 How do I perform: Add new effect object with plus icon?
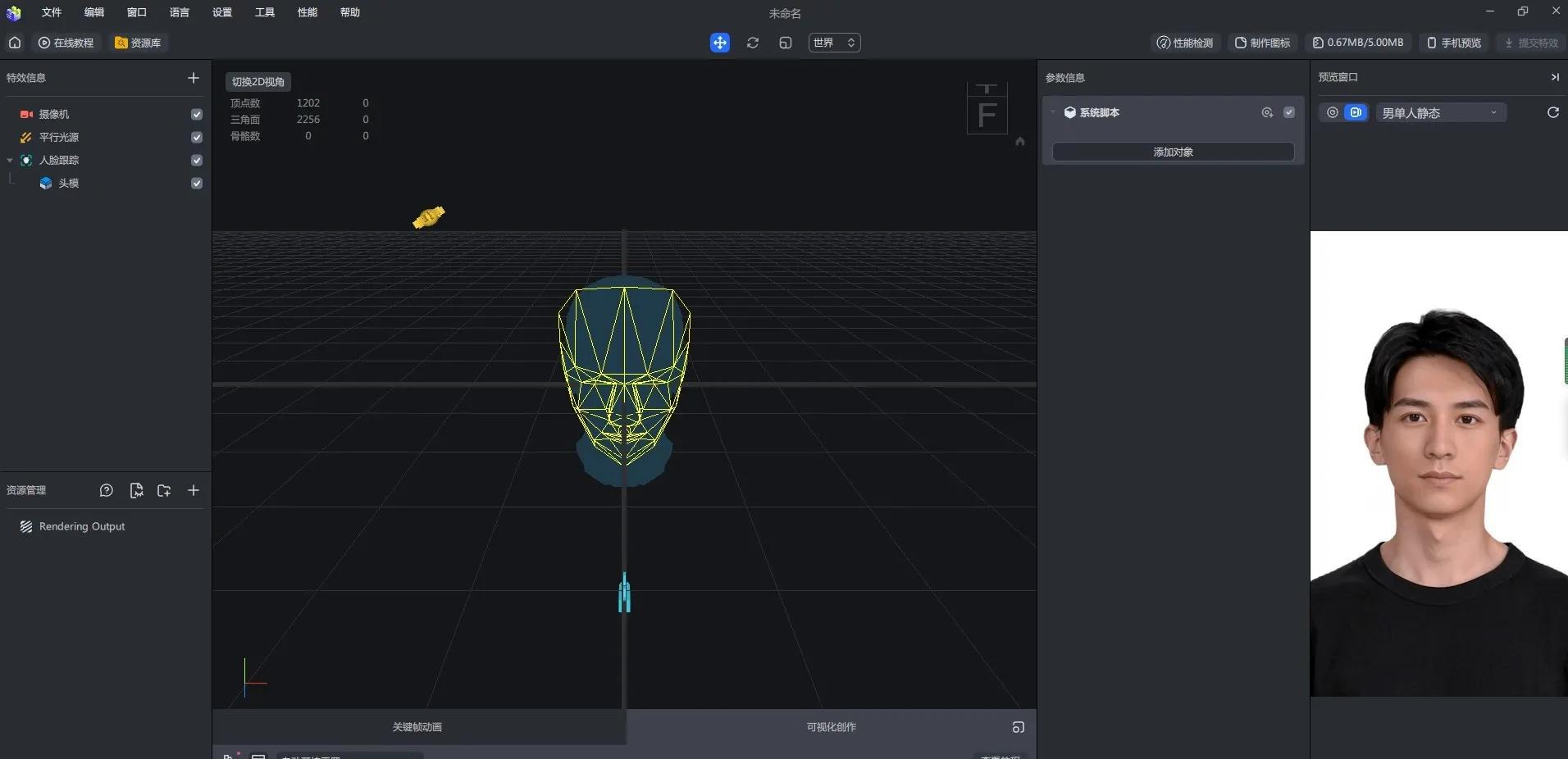pyautogui.click(x=194, y=78)
